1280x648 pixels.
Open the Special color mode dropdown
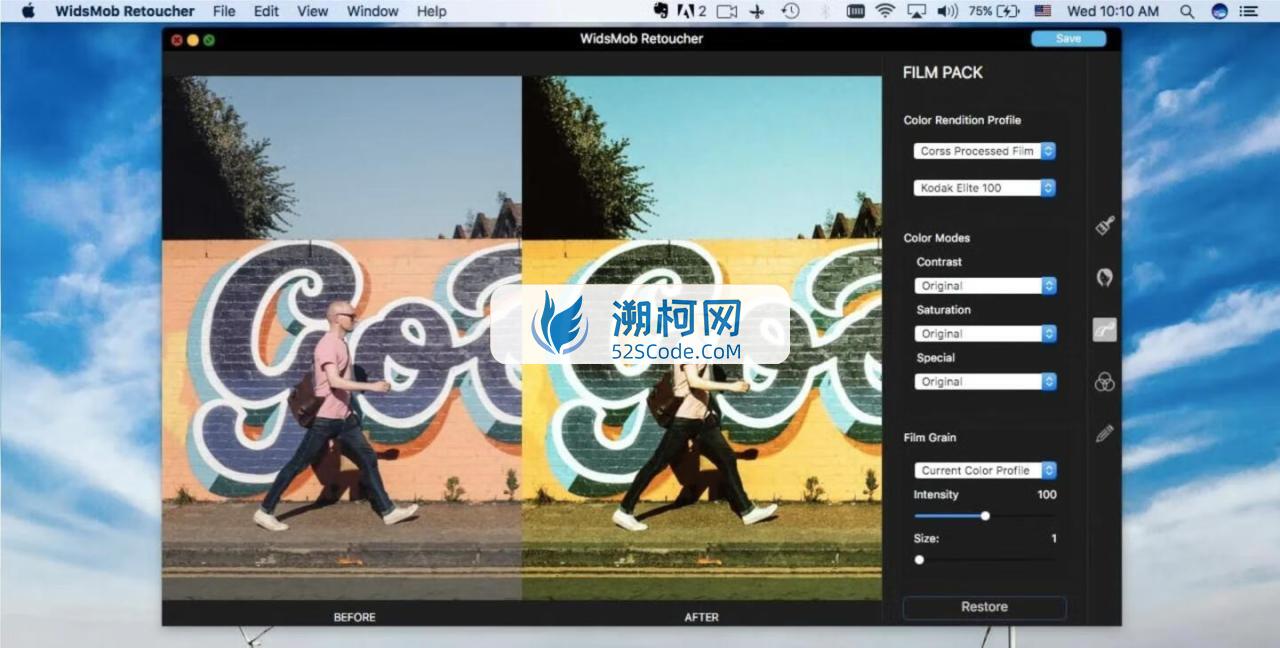coord(985,381)
